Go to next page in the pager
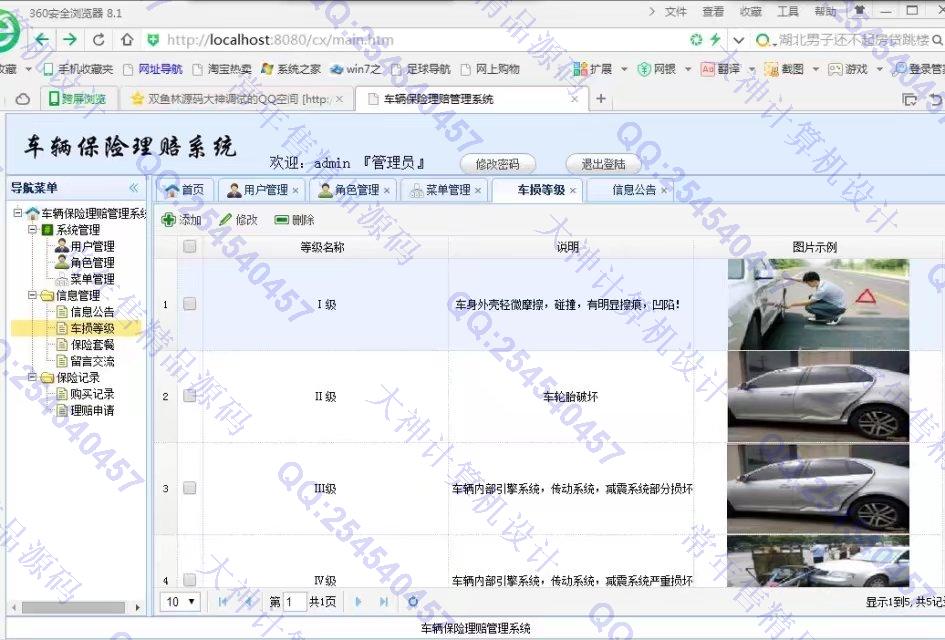 point(359,601)
